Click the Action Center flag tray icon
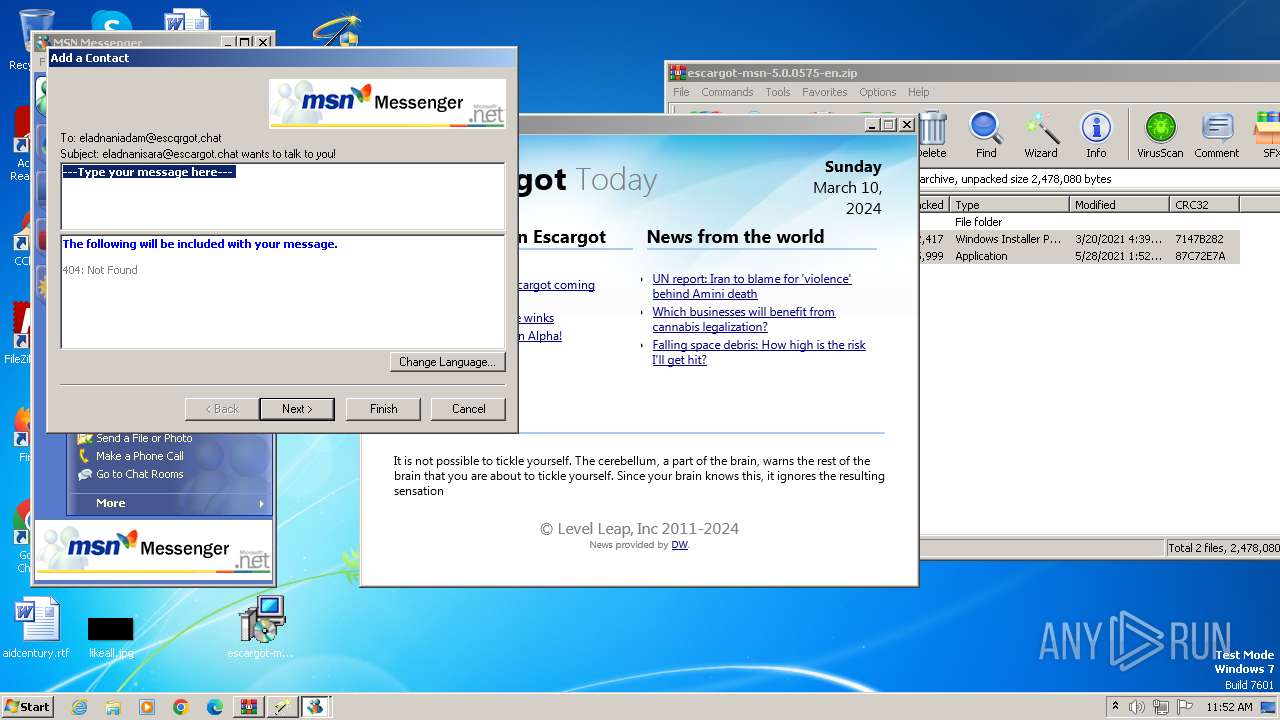This screenshot has width=1280, height=720. (x=1185, y=707)
